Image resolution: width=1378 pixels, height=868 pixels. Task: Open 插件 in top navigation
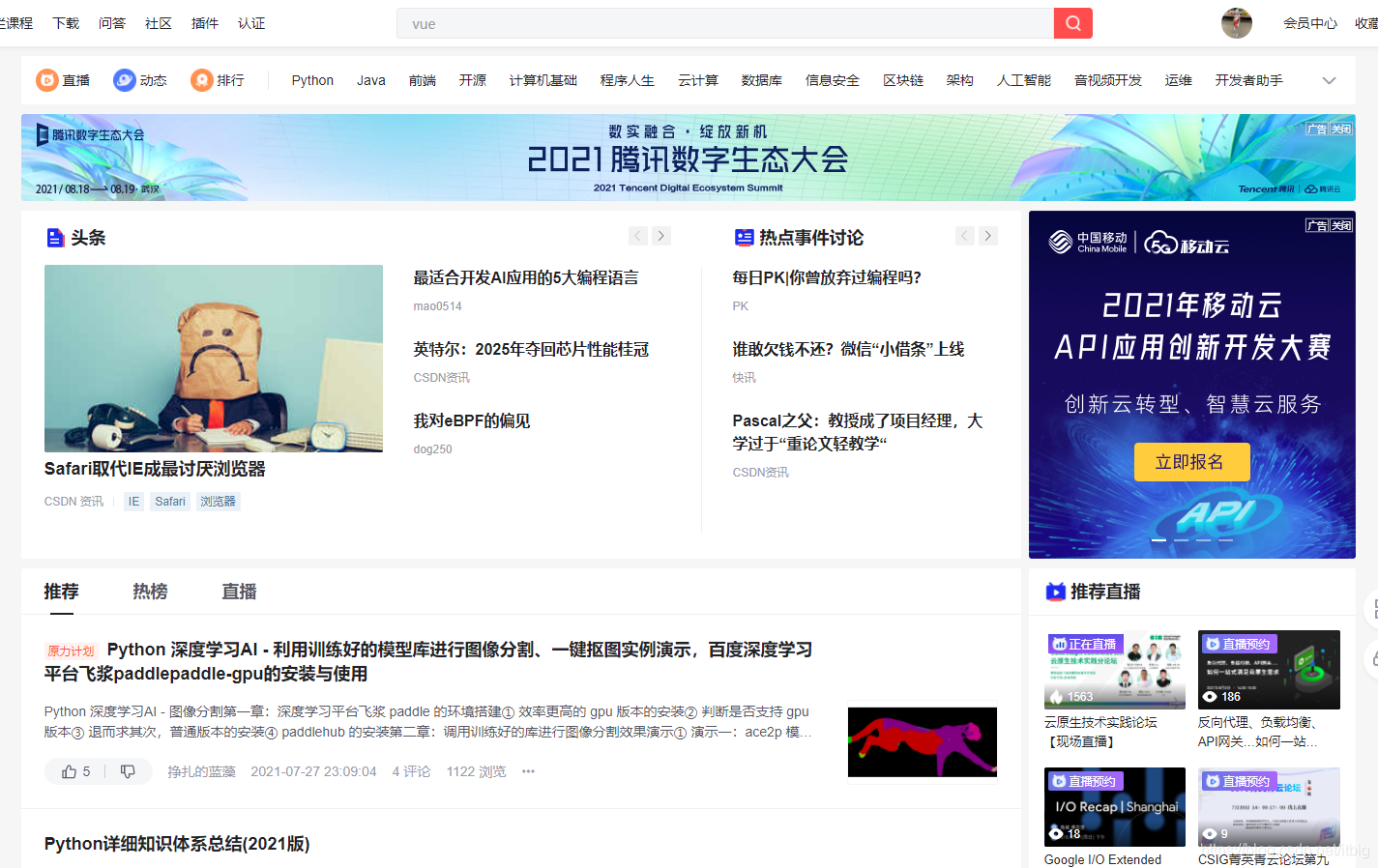tap(205, 23)
